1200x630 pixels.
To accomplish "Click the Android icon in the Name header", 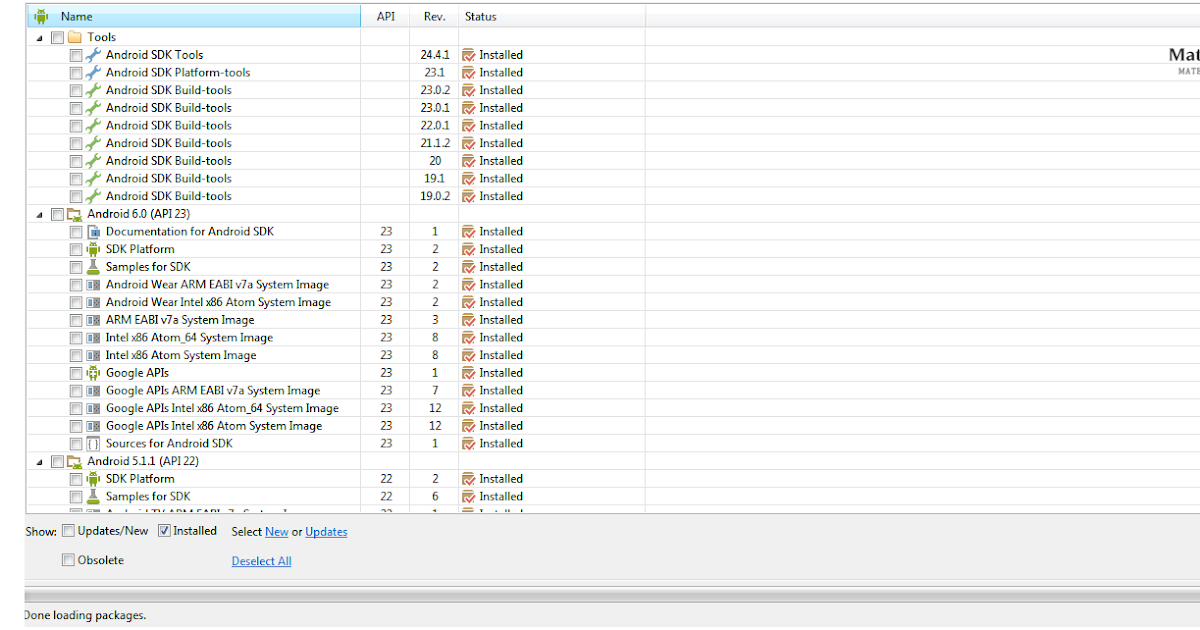I will [41, 16].
